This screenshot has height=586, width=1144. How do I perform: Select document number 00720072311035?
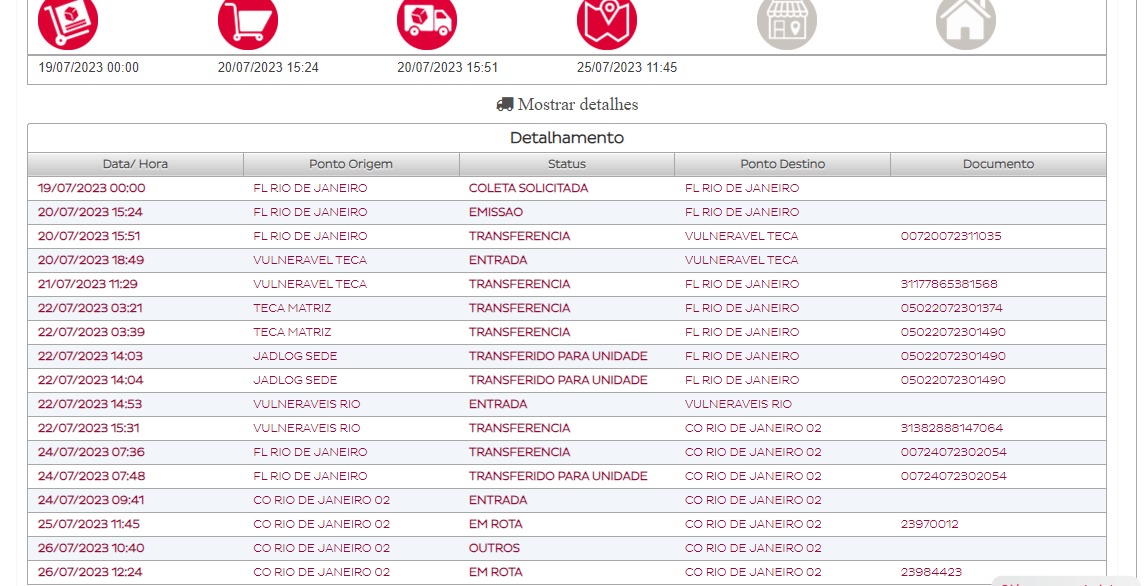951,236
